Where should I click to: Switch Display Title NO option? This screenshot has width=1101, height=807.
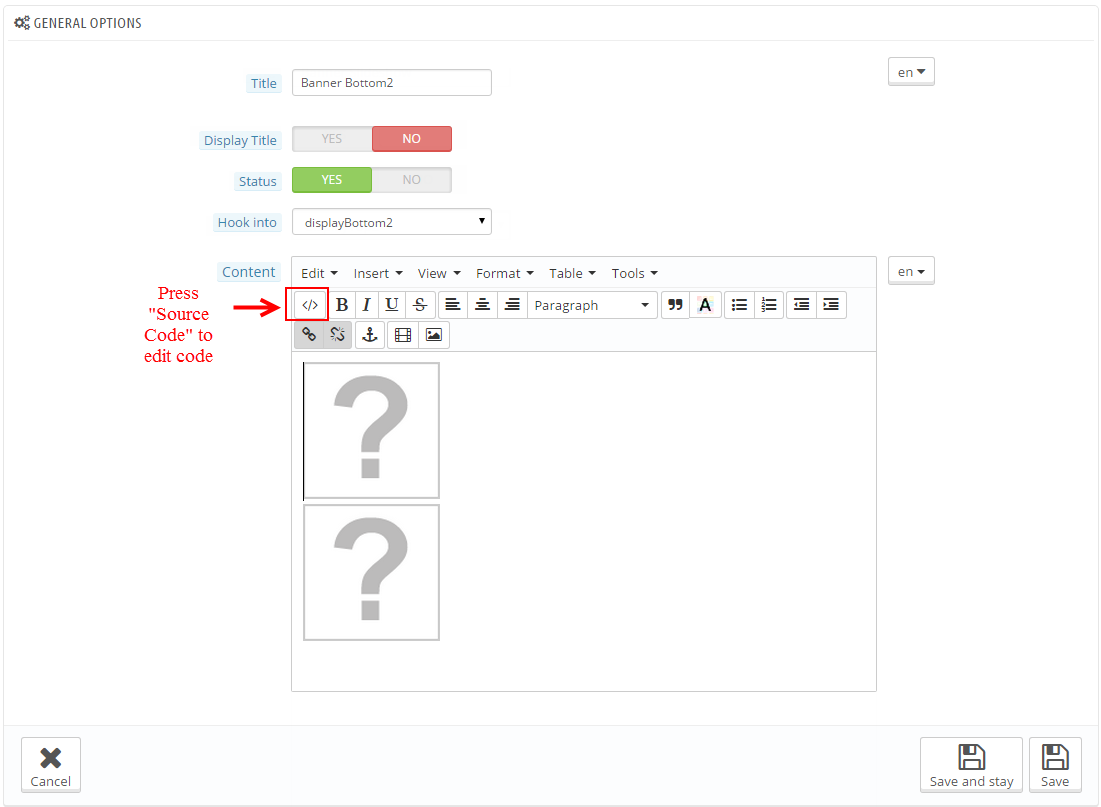pos(411,139)
